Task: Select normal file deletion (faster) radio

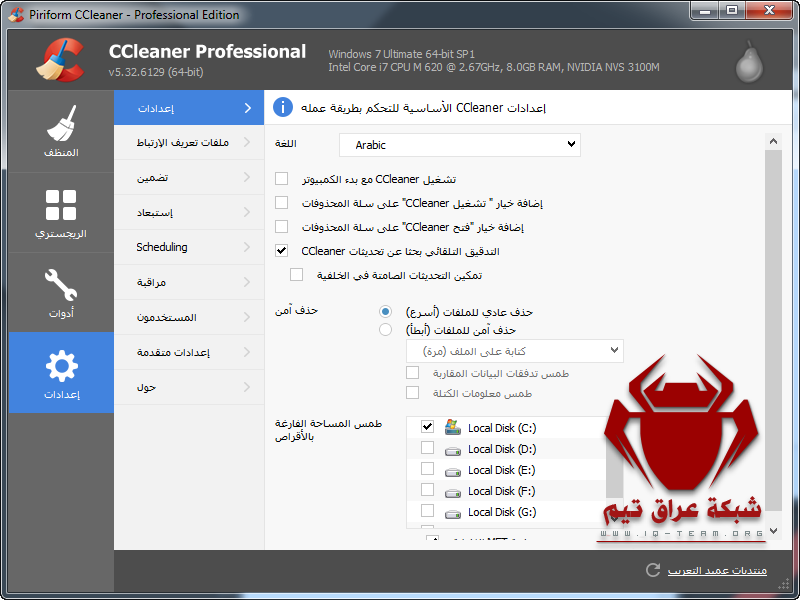Action: (385, 311)
